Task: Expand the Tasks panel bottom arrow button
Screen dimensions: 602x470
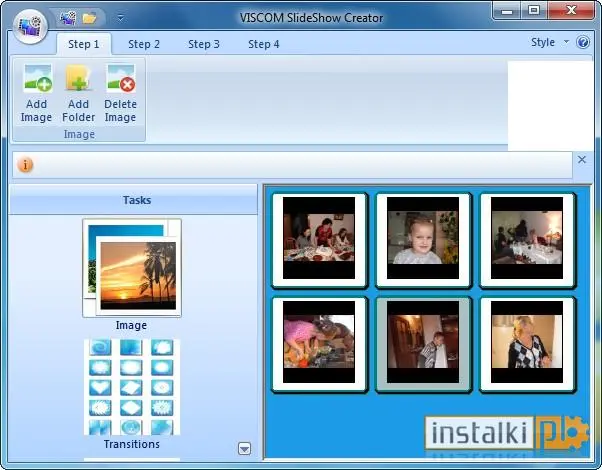Action: 245,448
